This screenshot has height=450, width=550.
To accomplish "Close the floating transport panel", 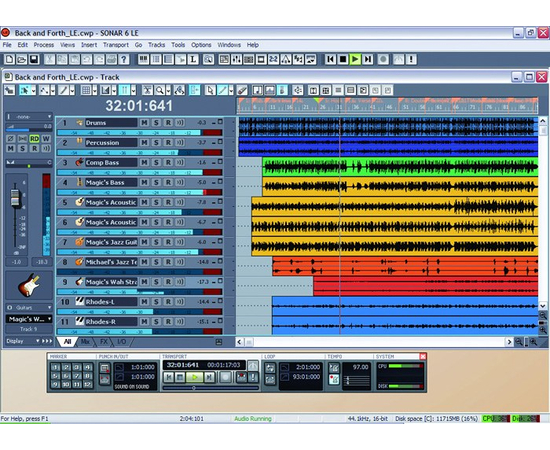I will (x=423, y=356).
